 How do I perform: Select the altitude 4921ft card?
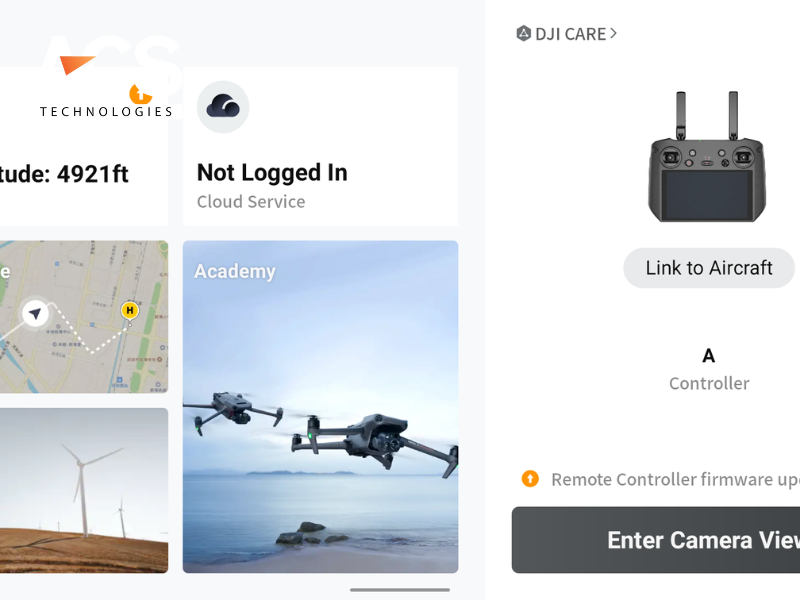pos(84,146)
